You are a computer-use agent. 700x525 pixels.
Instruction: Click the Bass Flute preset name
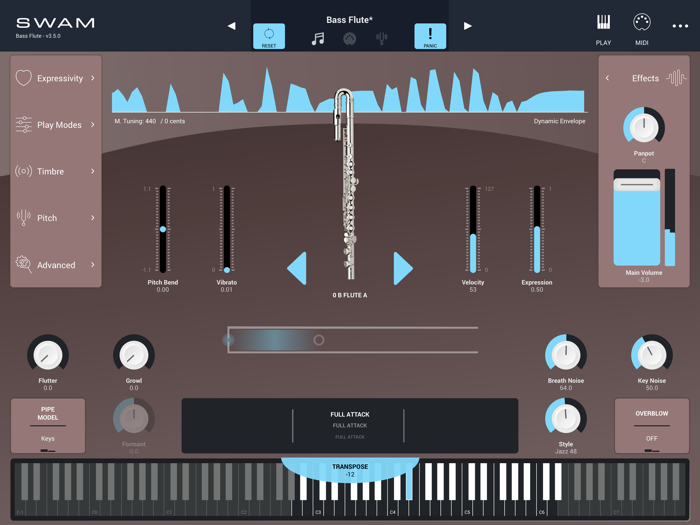click(350, 20)
